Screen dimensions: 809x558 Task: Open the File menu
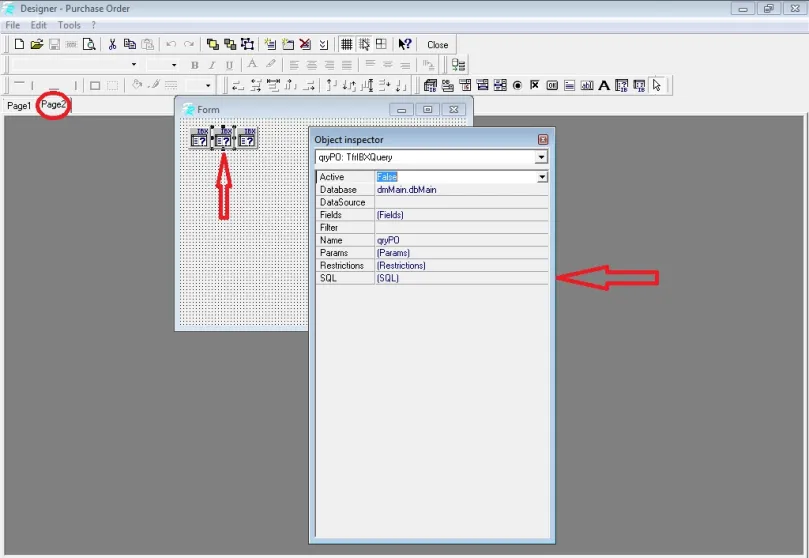click(x=12, y=25)
